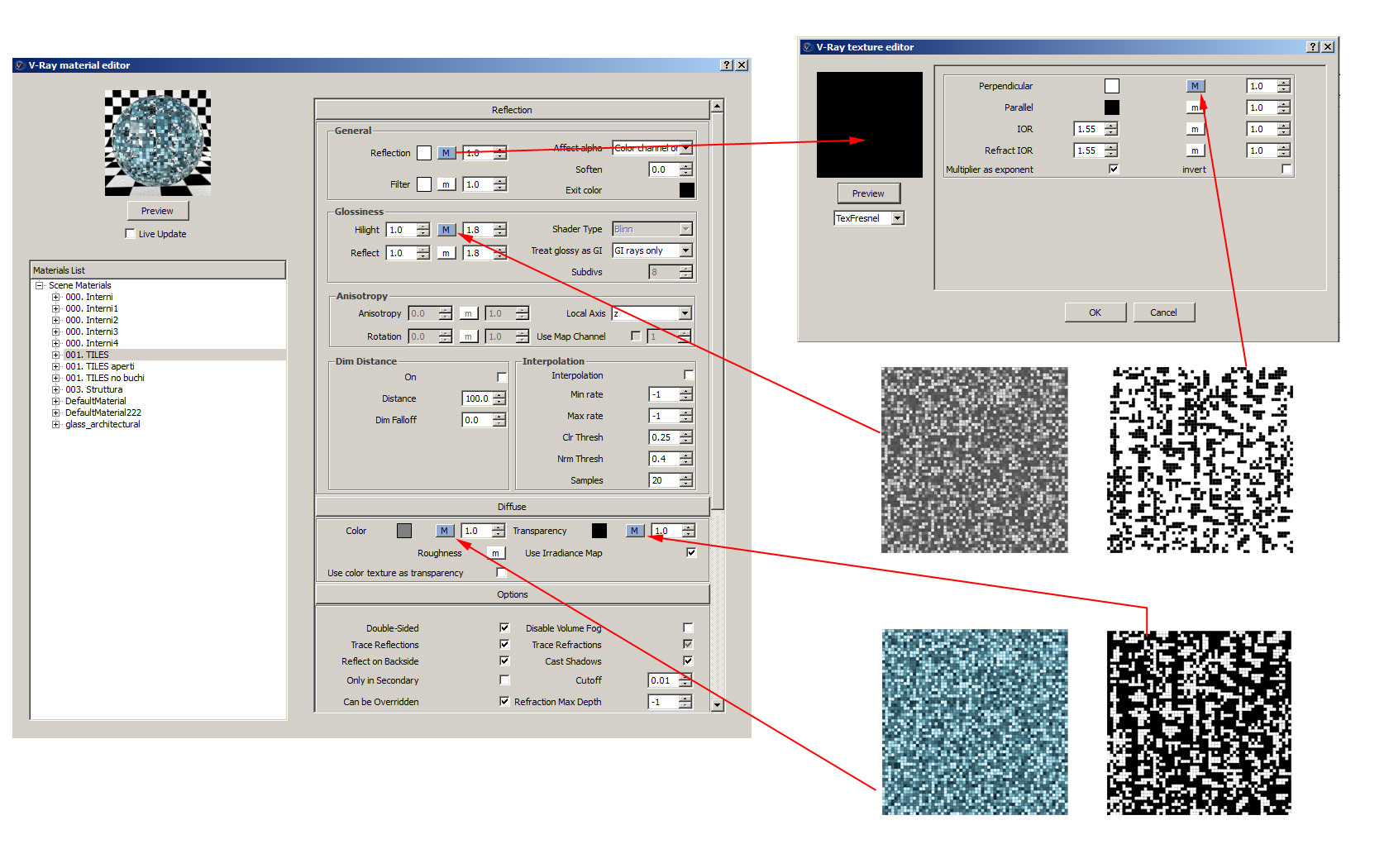Open the Hilight glossiness map M button
The image size is (1389, 868).
coord(446,230)
